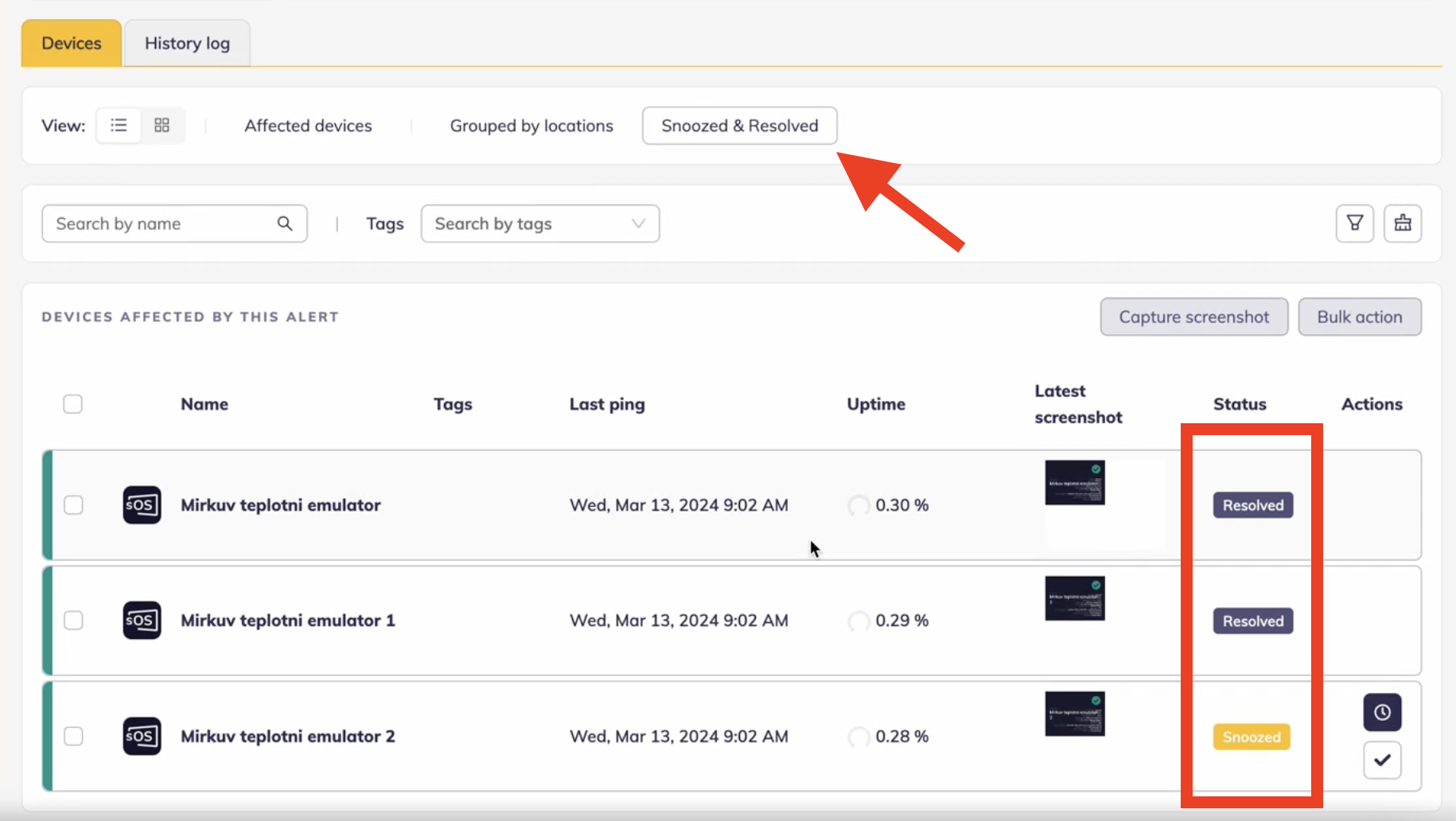1456x821 pixels.
Task: Click the search magnifier icon
Action: [285, 224]
